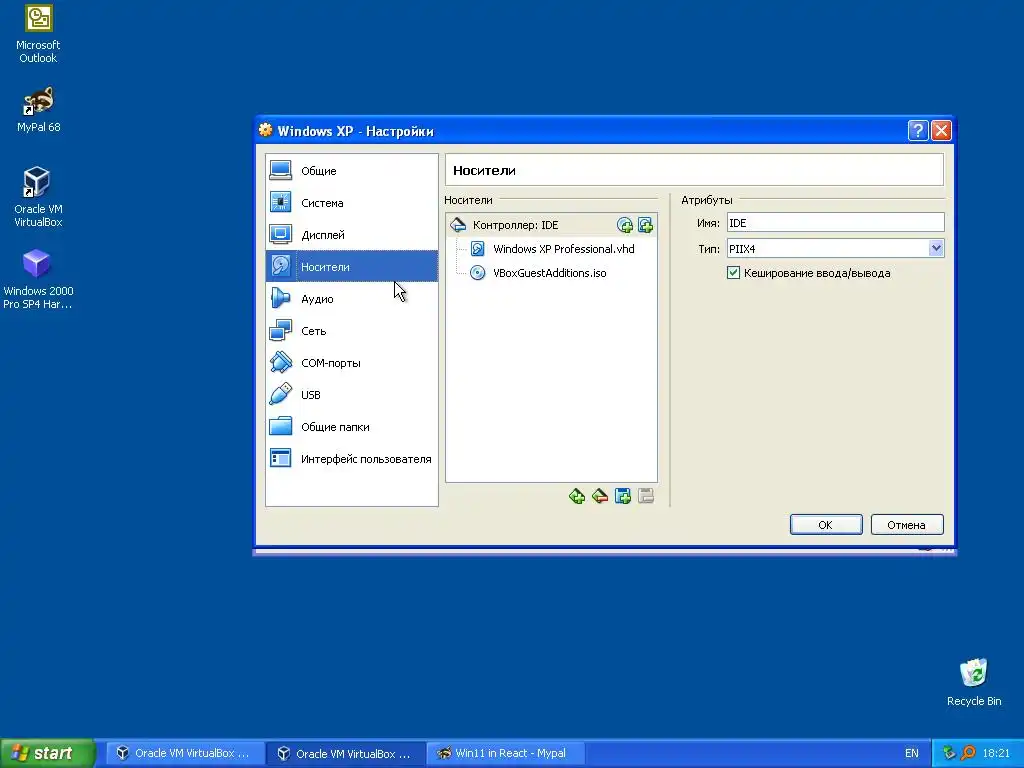The image size is (1024, 768).
Task: Click the Отмена button
Action: tap(906, 524)
